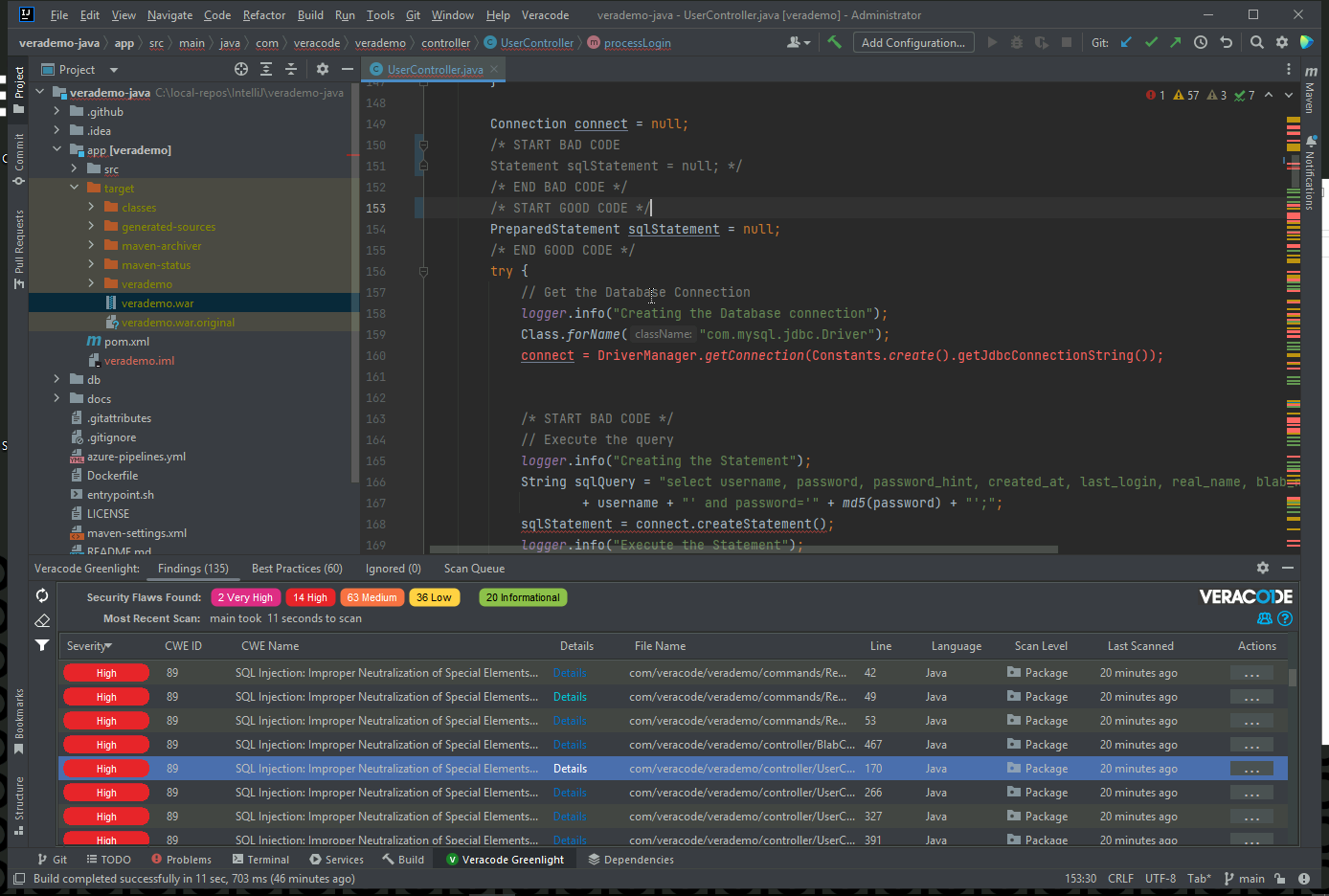Click the eraser clear icon in Greenlight
This screenshot has width=1329, height=896.
point(42,620)
